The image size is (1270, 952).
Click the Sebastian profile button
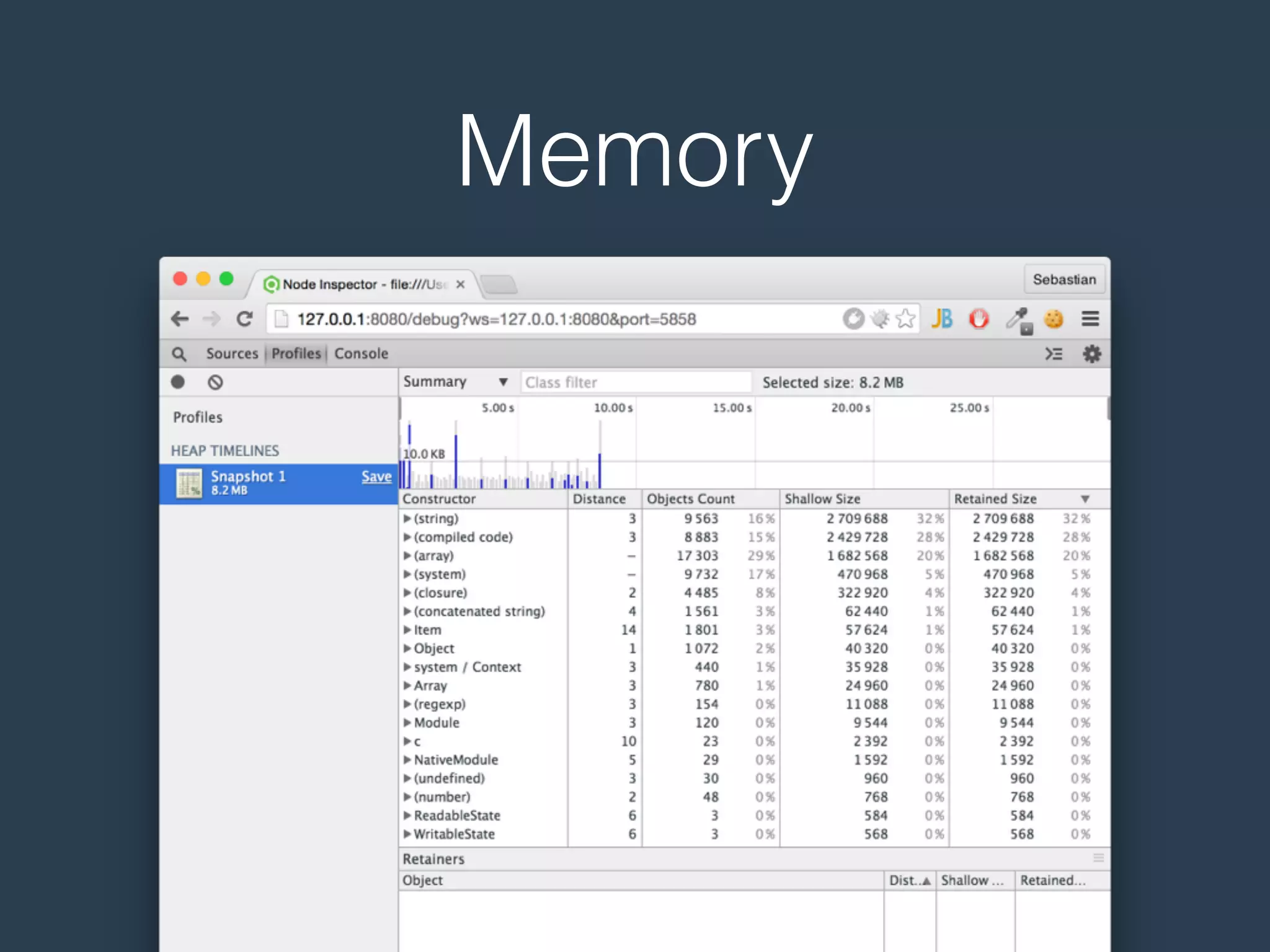(1064, 280)
